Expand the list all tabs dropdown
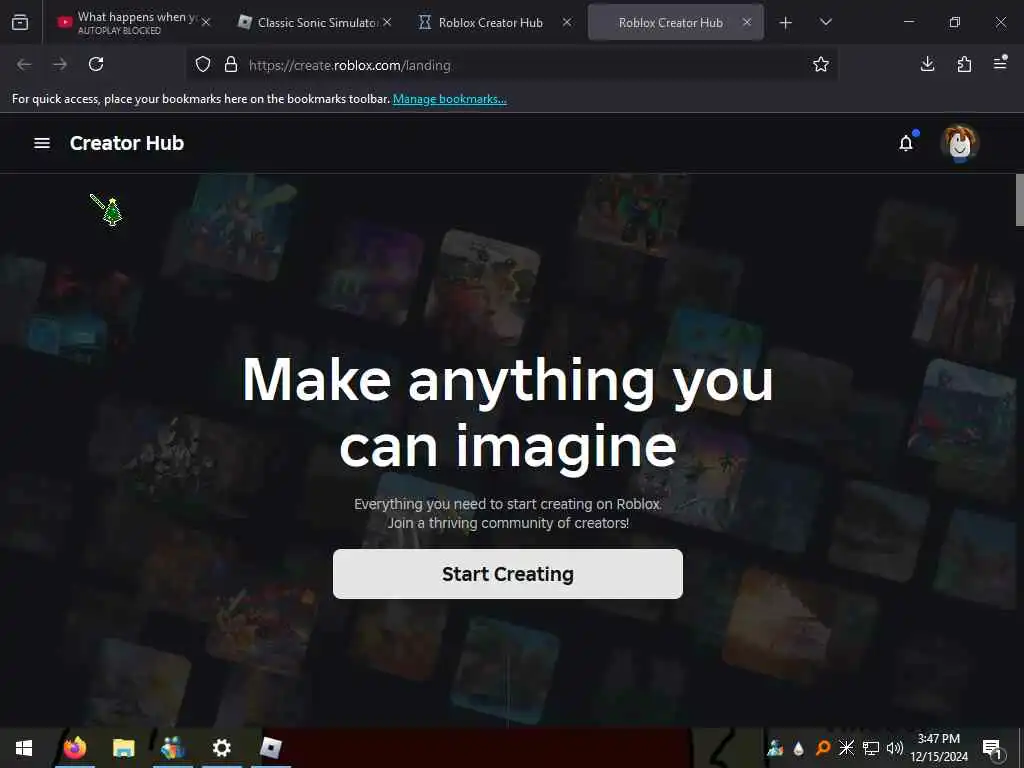The image size is (1024, 768). [825, 22]
